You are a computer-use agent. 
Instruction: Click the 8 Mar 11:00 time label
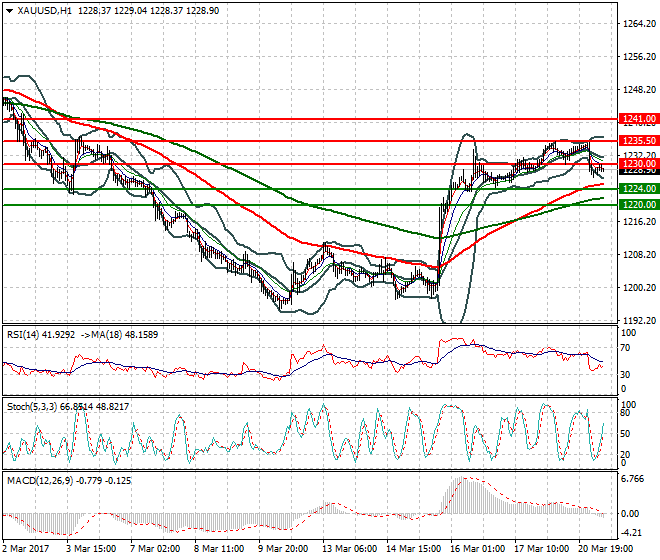[219, 549]
